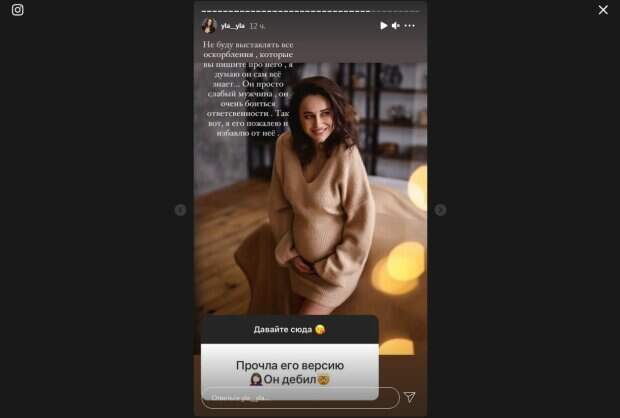Focus the reply to yla__yla input field
The width and height of the screenshot is (620, 418).
point(301,398)
